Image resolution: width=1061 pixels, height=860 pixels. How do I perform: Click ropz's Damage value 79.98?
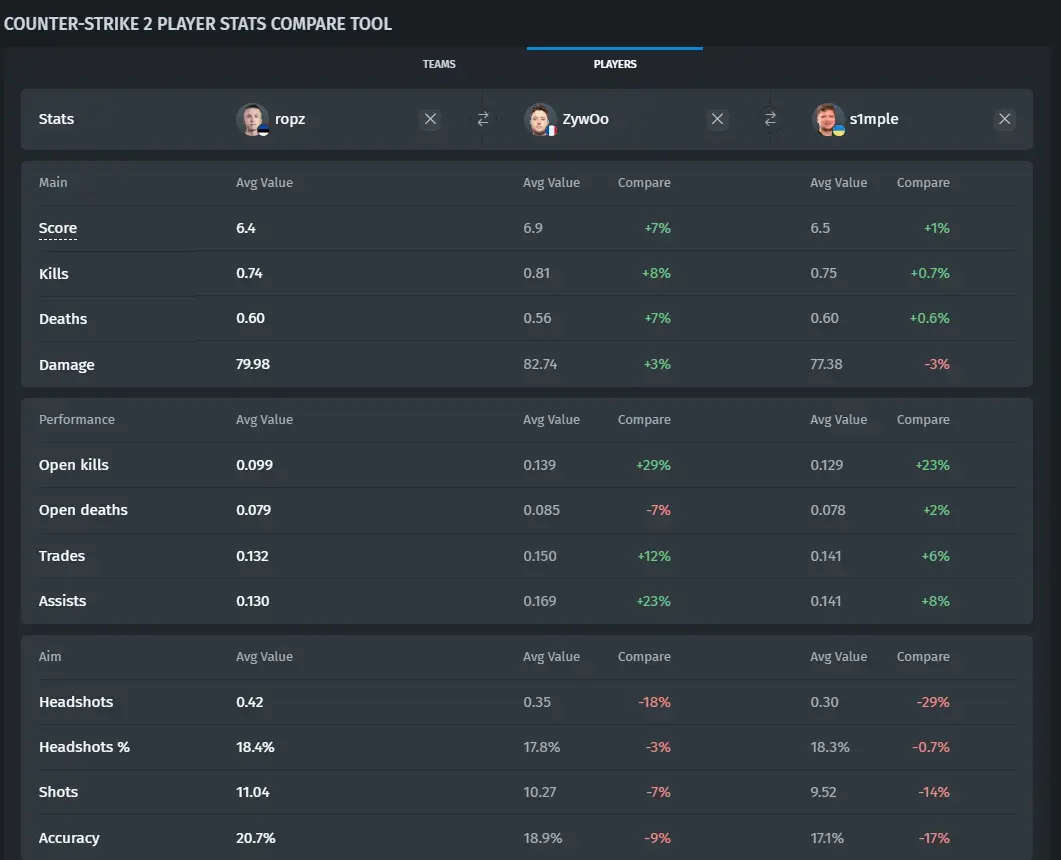tap(253, 364)
